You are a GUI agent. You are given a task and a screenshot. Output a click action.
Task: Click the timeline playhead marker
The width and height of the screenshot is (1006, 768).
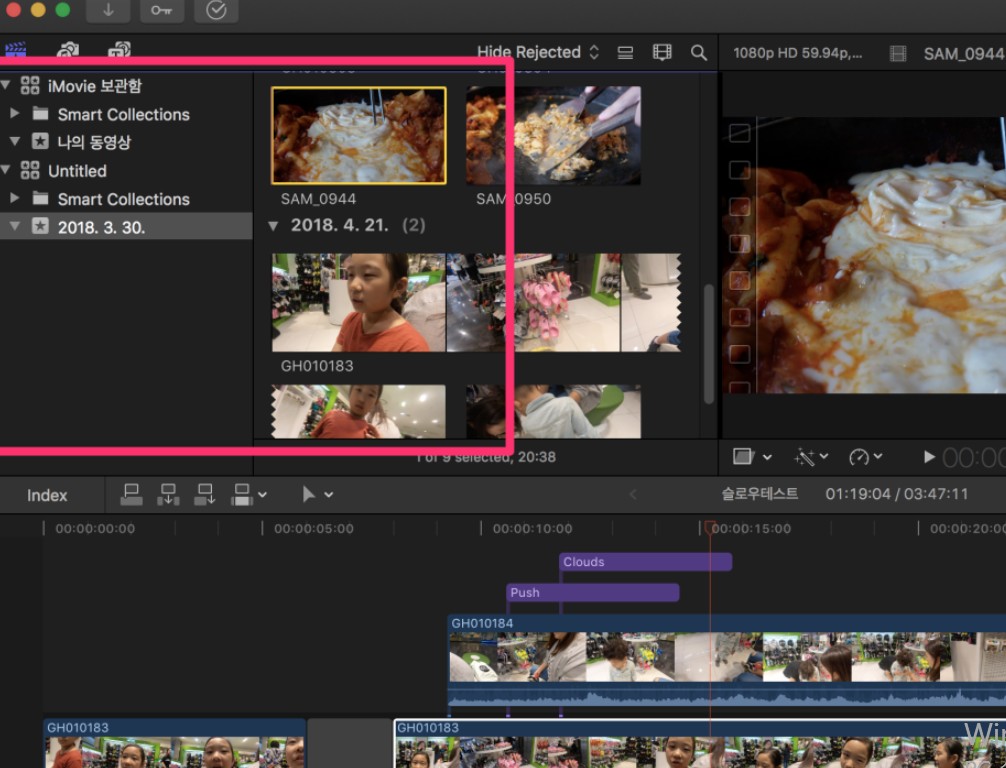710,527
